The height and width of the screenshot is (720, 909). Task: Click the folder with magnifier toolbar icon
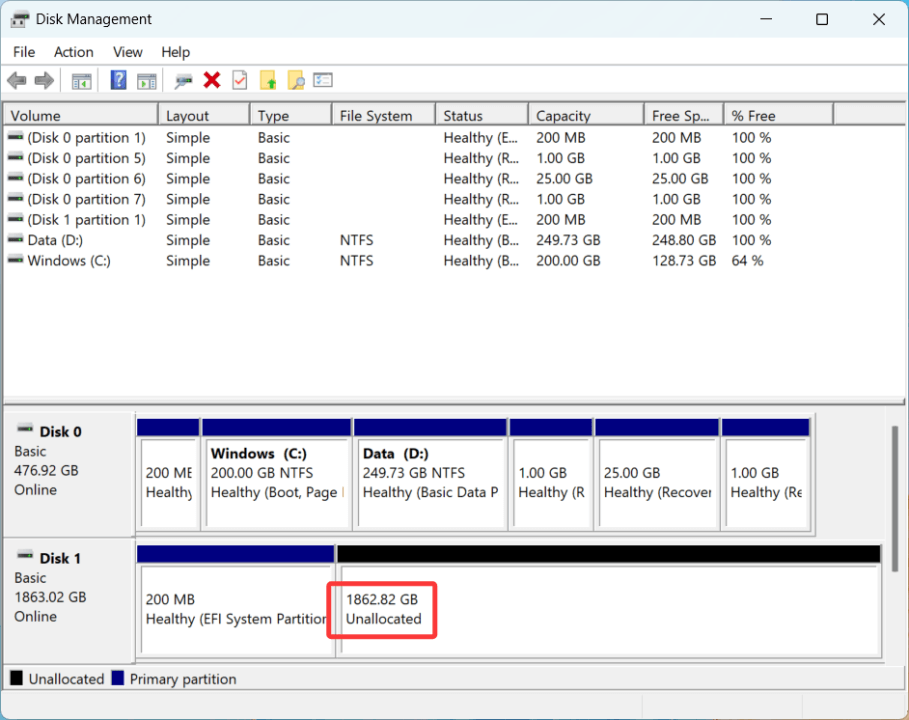click(x=295, y=80)
